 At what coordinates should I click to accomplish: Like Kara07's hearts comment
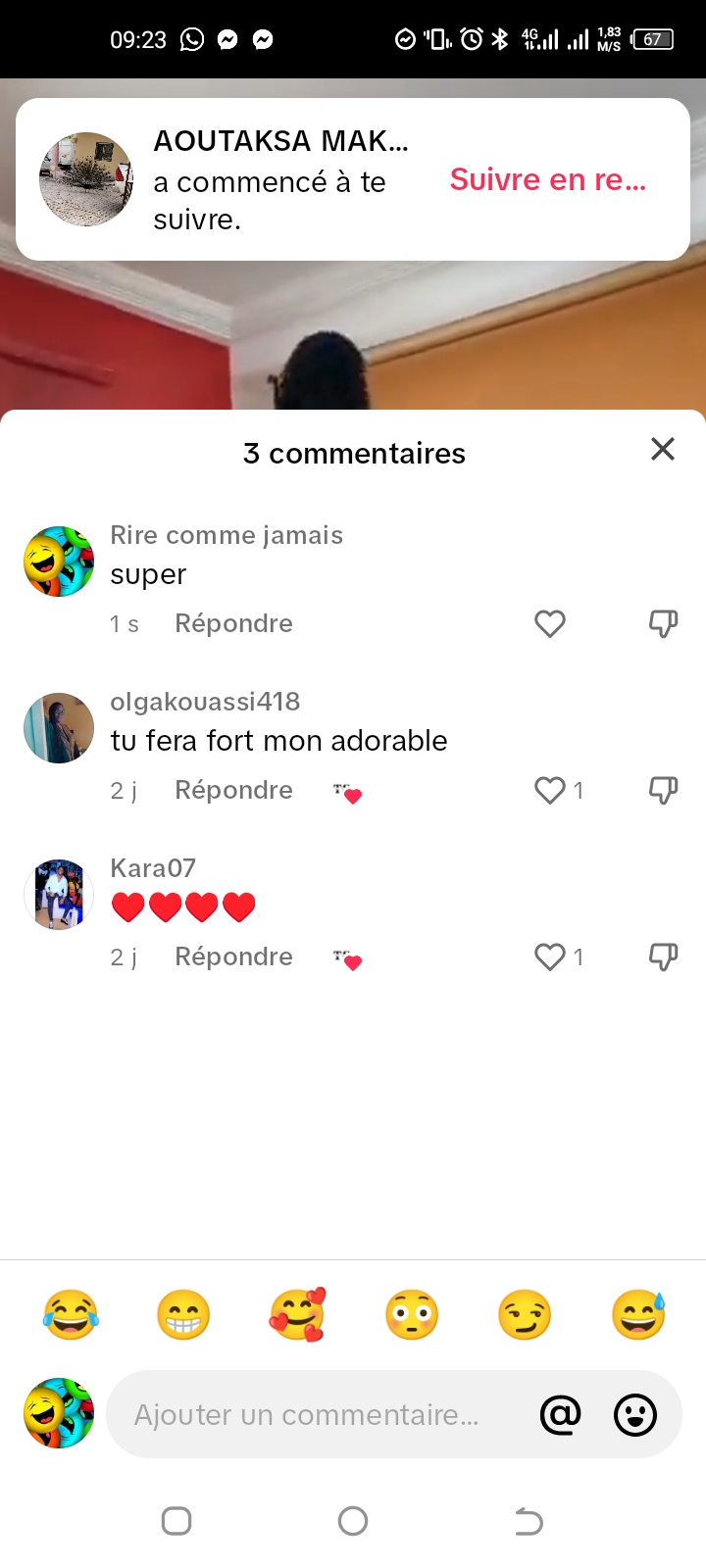pos(550,957)
